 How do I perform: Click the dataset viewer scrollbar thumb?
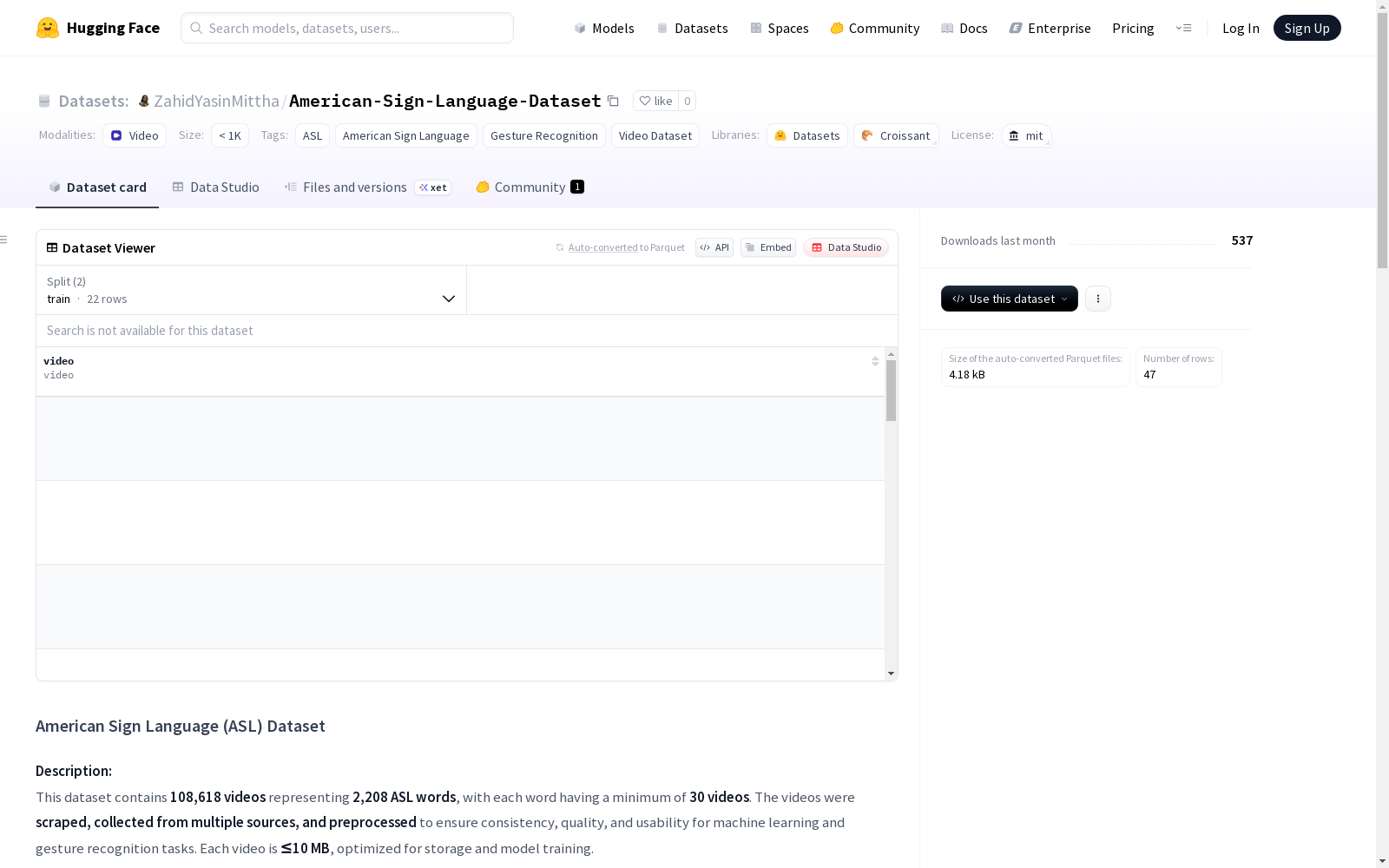(x=891, y=391)
